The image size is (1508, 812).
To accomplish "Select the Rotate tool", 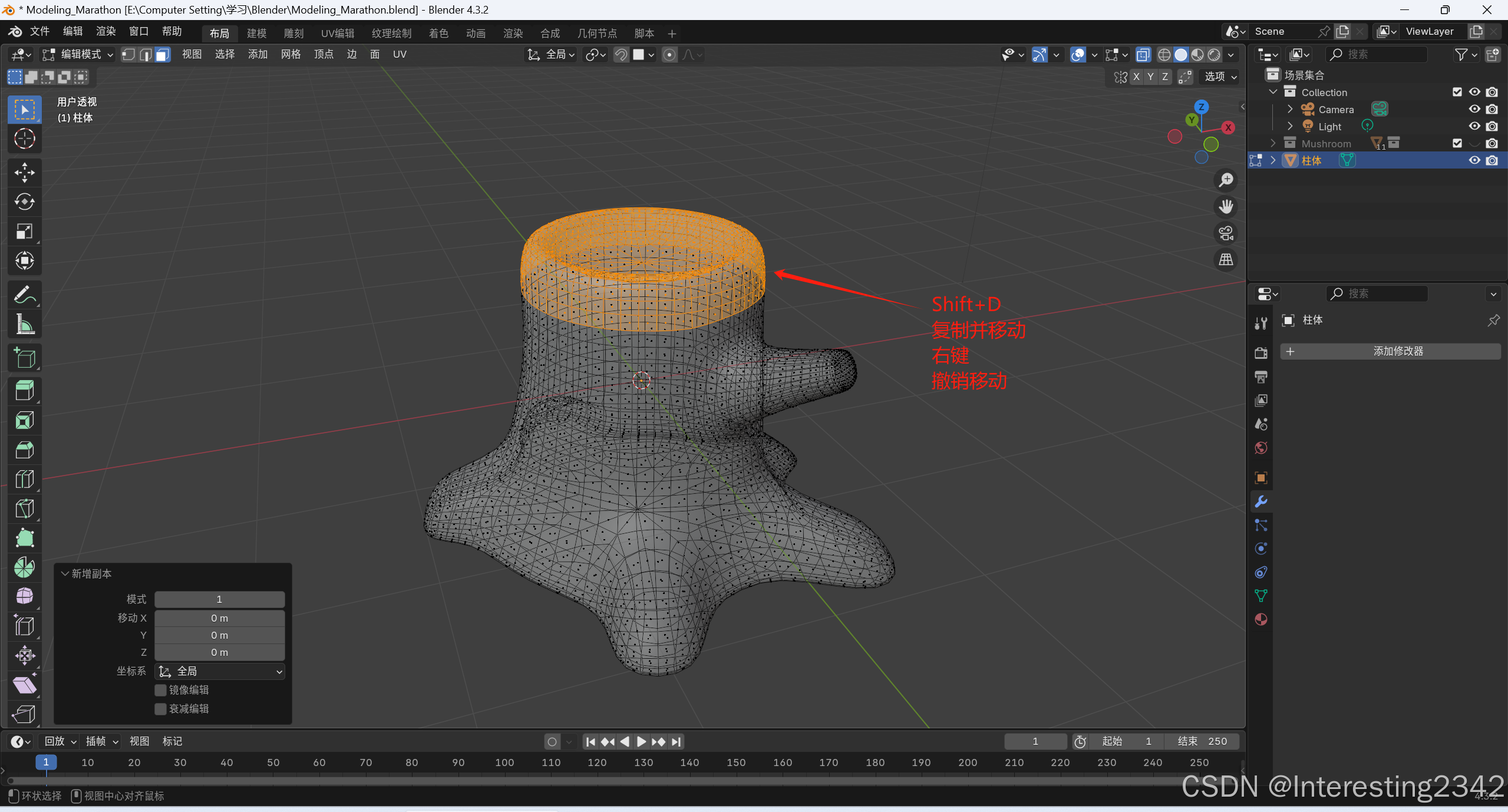I will point(24,202).
